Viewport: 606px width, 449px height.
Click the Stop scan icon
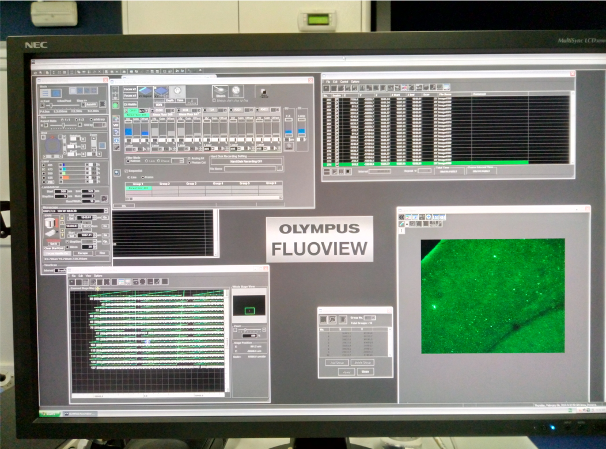pyautogui.click(x=220, y=92)
